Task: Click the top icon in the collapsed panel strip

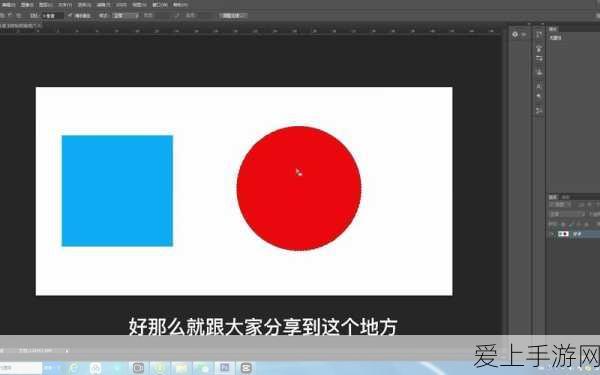Action: (539, 35)
